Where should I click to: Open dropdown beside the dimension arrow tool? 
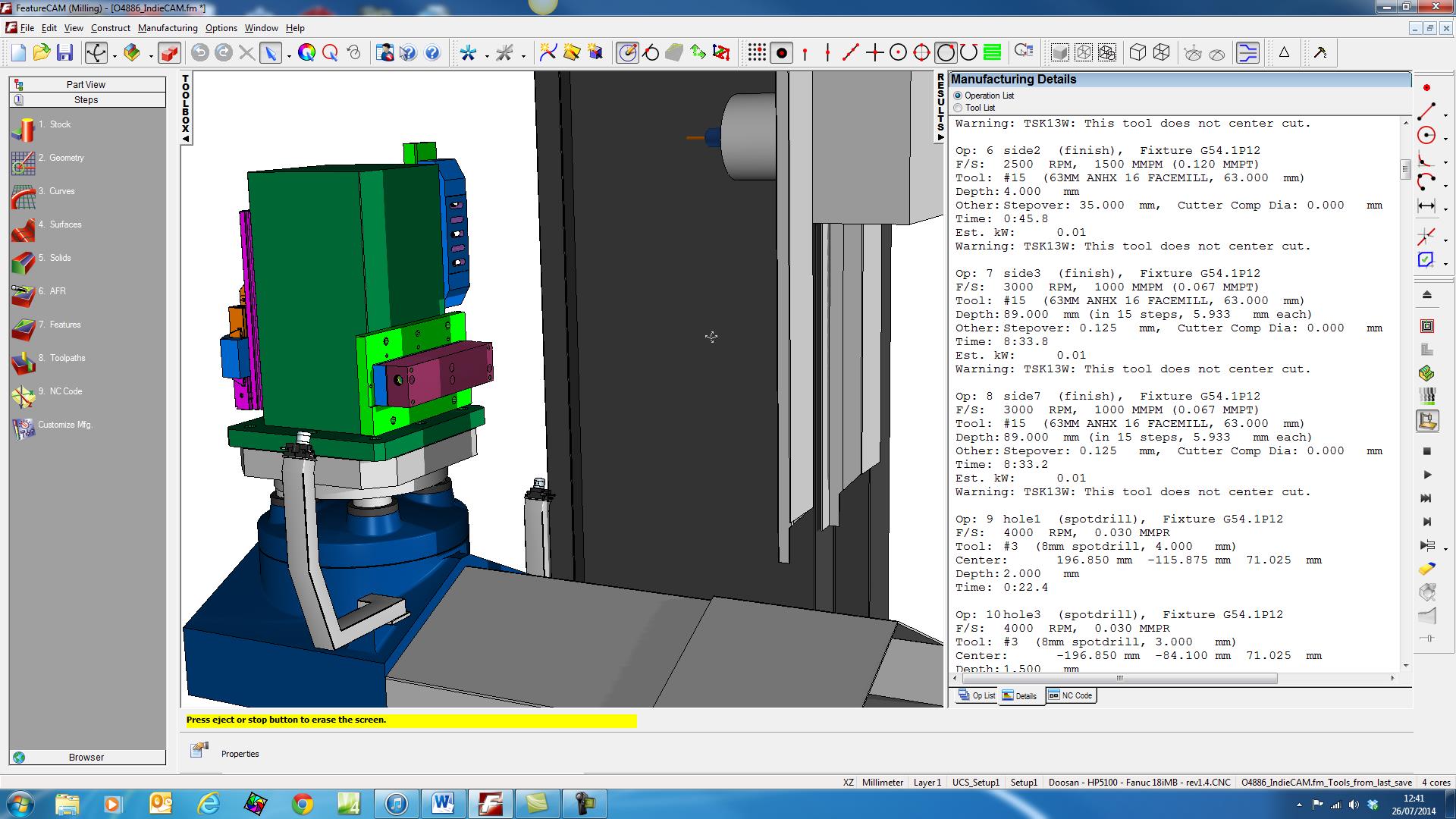click(1446, 209)
